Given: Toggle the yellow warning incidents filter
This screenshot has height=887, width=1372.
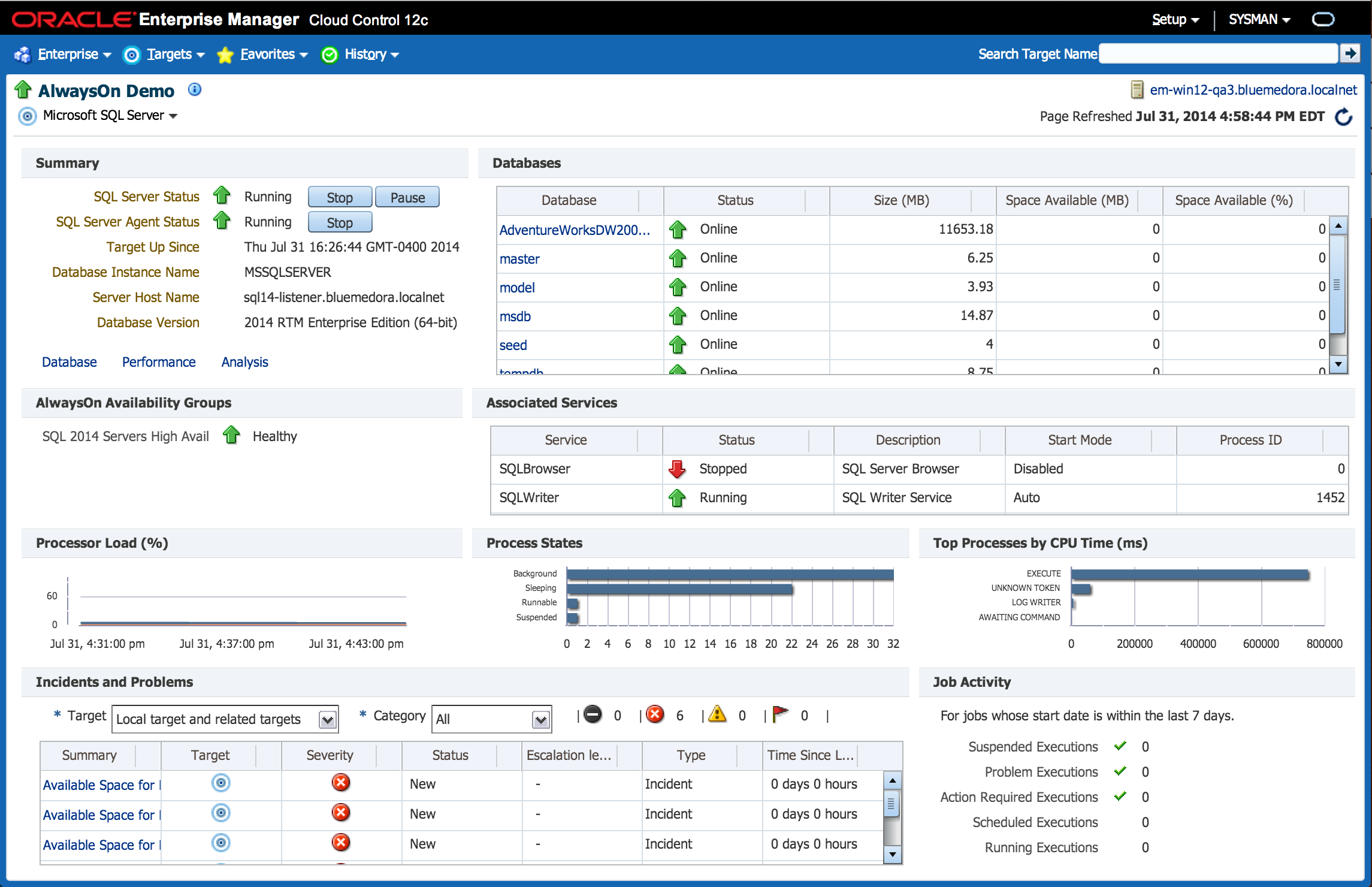Looking at the screenshot, I should (717, 714).
